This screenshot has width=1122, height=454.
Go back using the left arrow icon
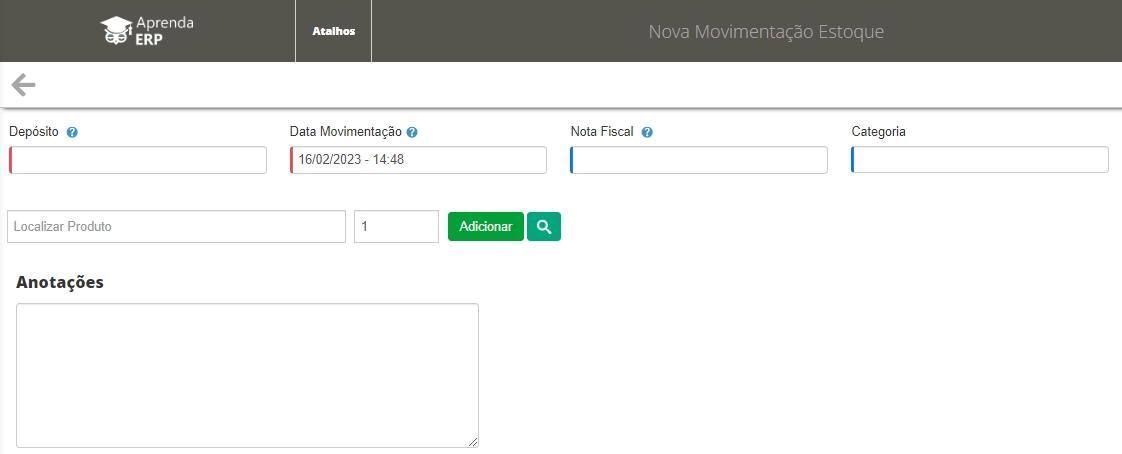coord(23,85)
